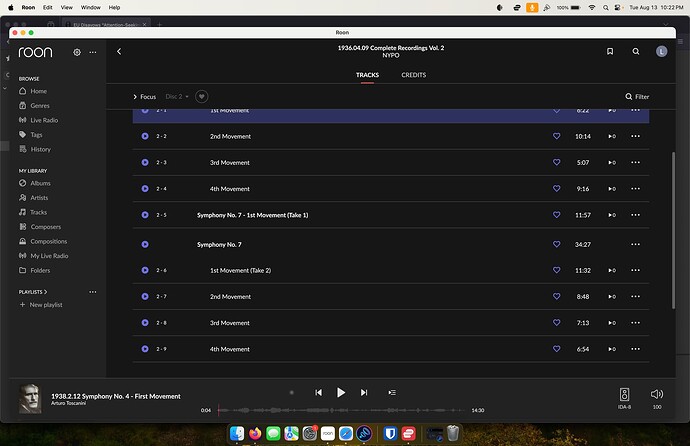Open Folders in My Library

click(35, 270)
